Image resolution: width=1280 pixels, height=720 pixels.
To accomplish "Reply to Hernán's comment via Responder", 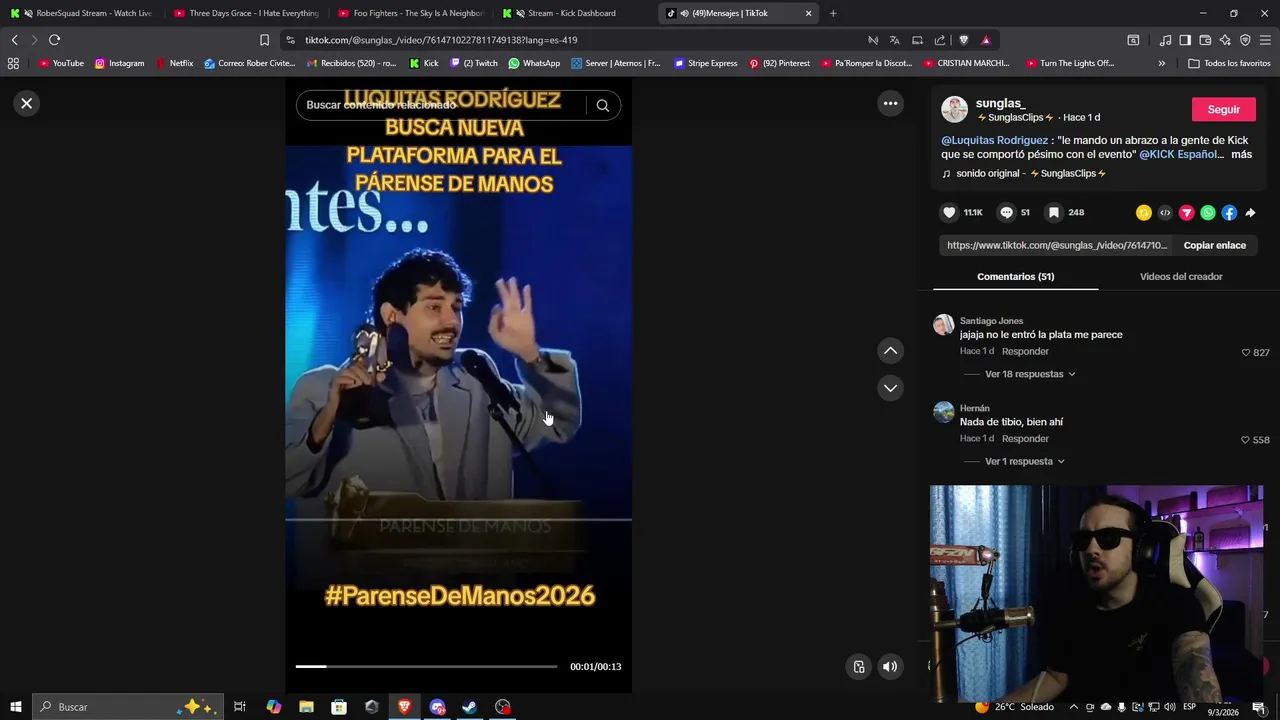I will [1025, 438].
